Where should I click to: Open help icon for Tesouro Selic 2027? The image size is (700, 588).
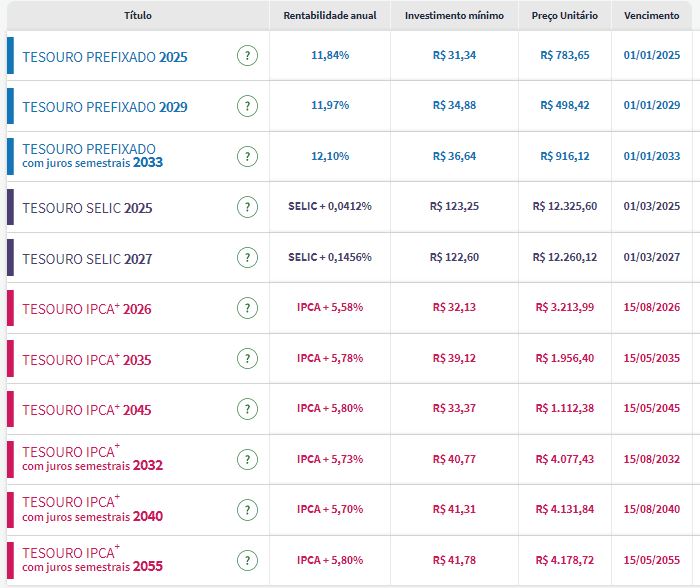tap(247, 258)
